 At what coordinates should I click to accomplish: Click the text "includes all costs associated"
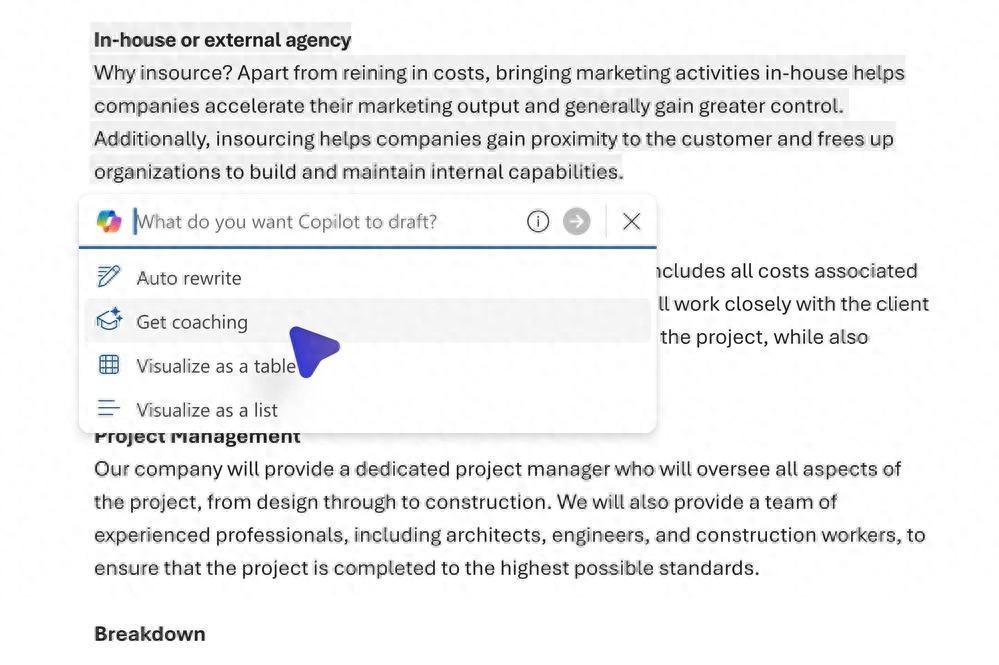[x=785, y=271]
